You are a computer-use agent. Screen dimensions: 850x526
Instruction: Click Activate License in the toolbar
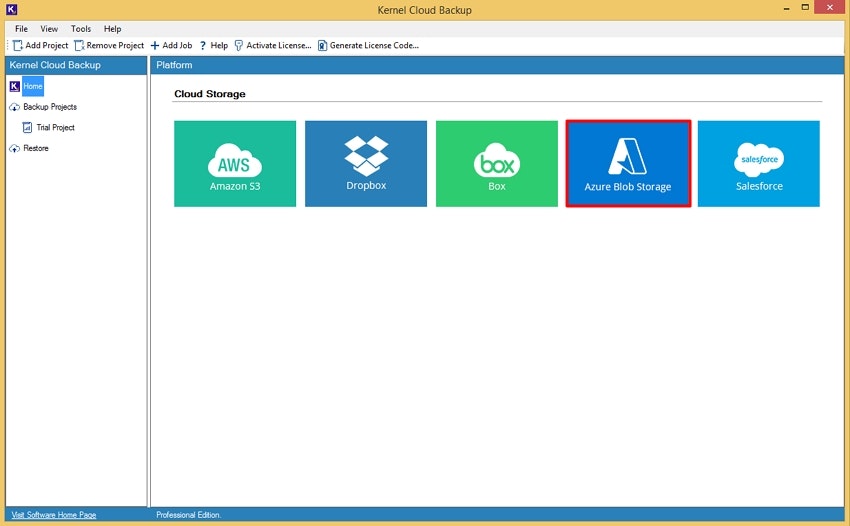click(x=273, y=46)
